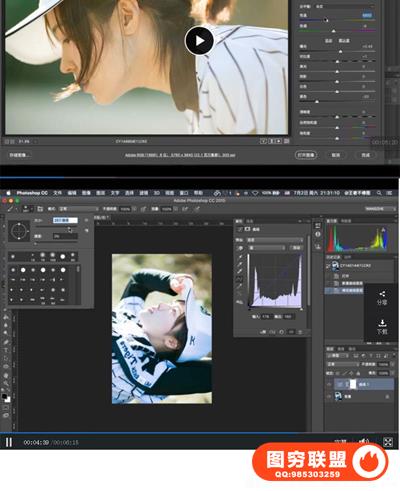Open the 文件 menu
Image resolution: width=400 pixels, height=491 pixels.
click(57, 193)
